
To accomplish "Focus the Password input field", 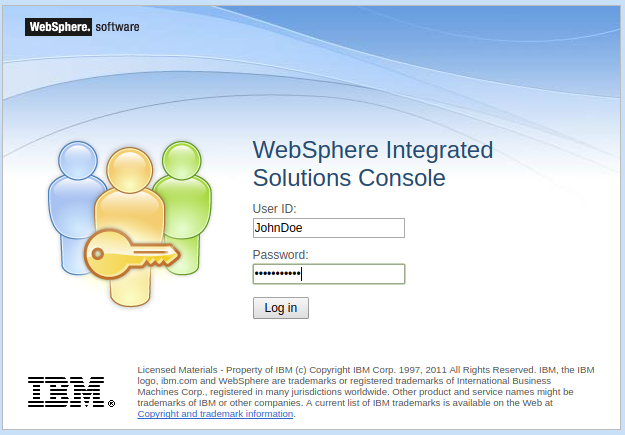I will (x=329, y=274).
